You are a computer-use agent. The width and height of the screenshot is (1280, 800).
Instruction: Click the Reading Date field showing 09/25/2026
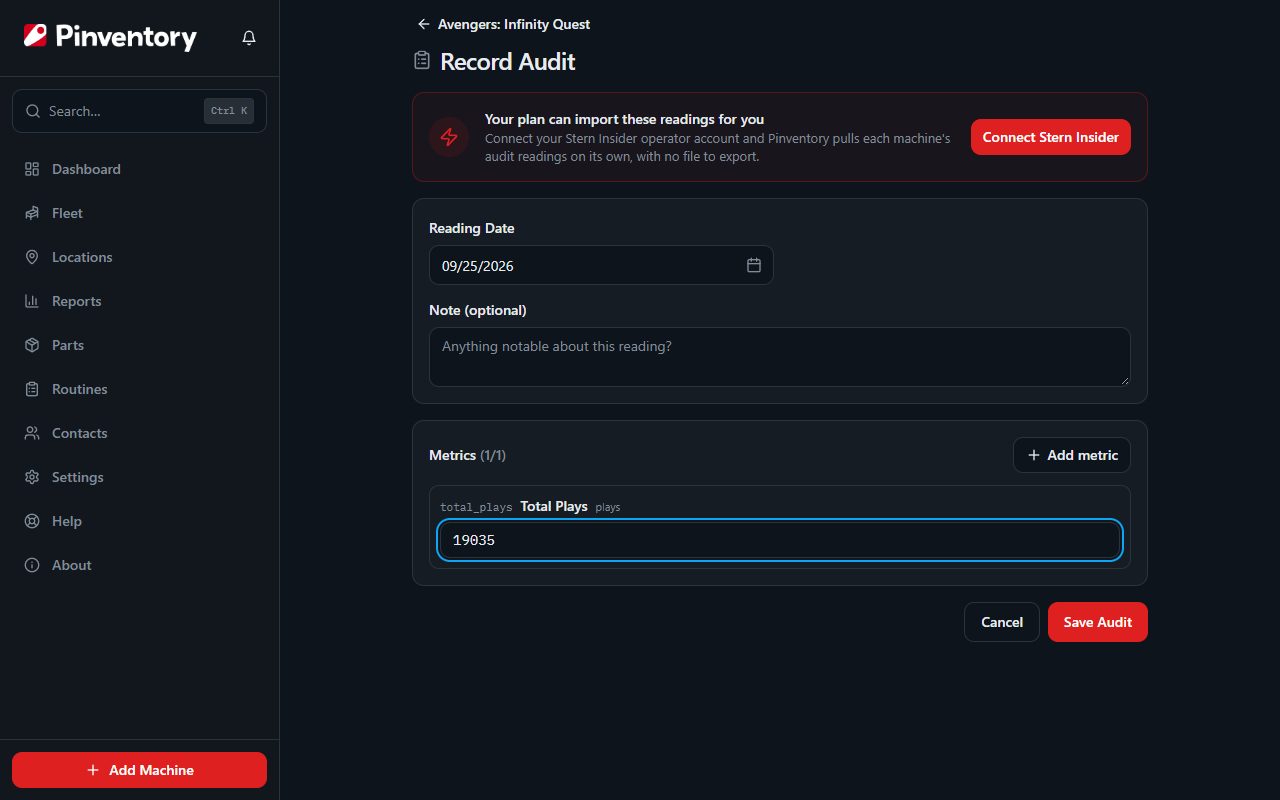click(x=601, y=265)
